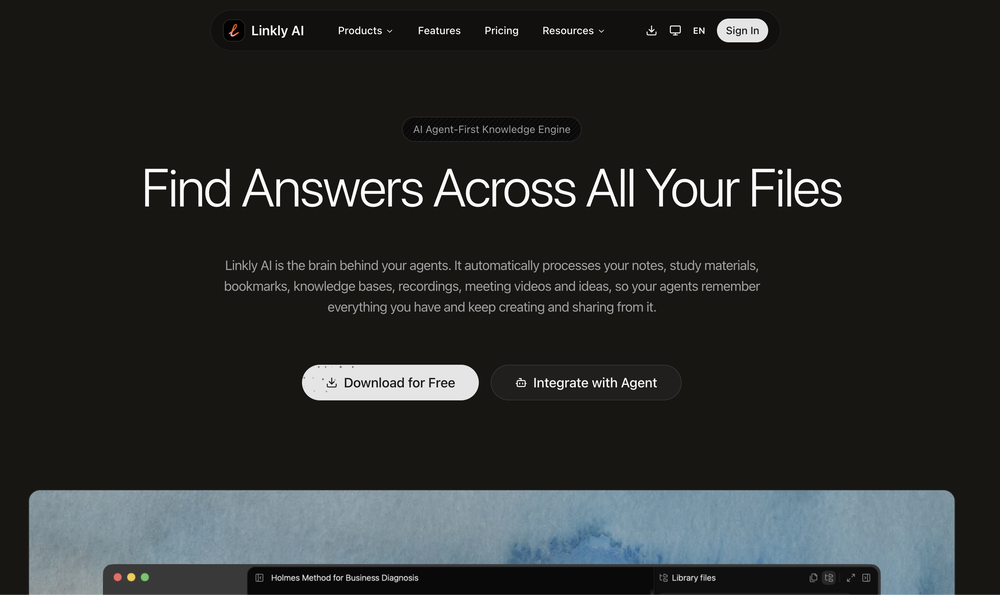Open the EN language selector
Screen dimensions: 1000x595
click(699, 31)
